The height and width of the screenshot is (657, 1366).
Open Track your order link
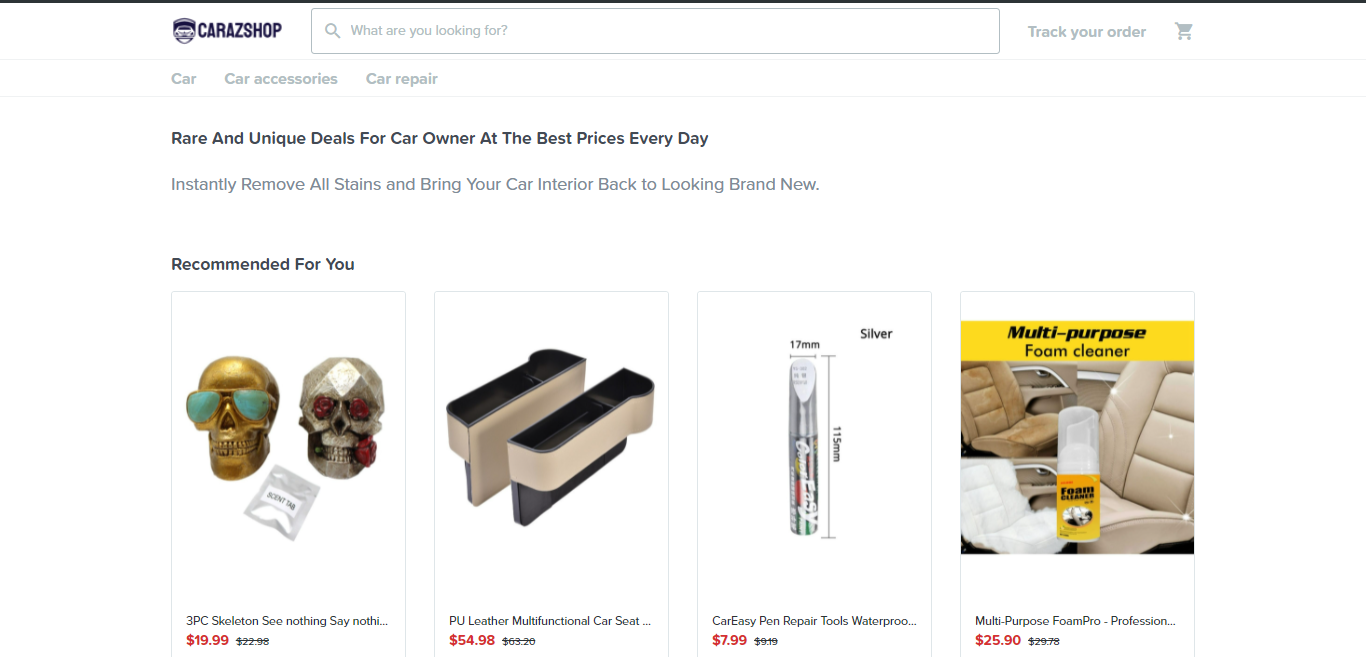1086,32
